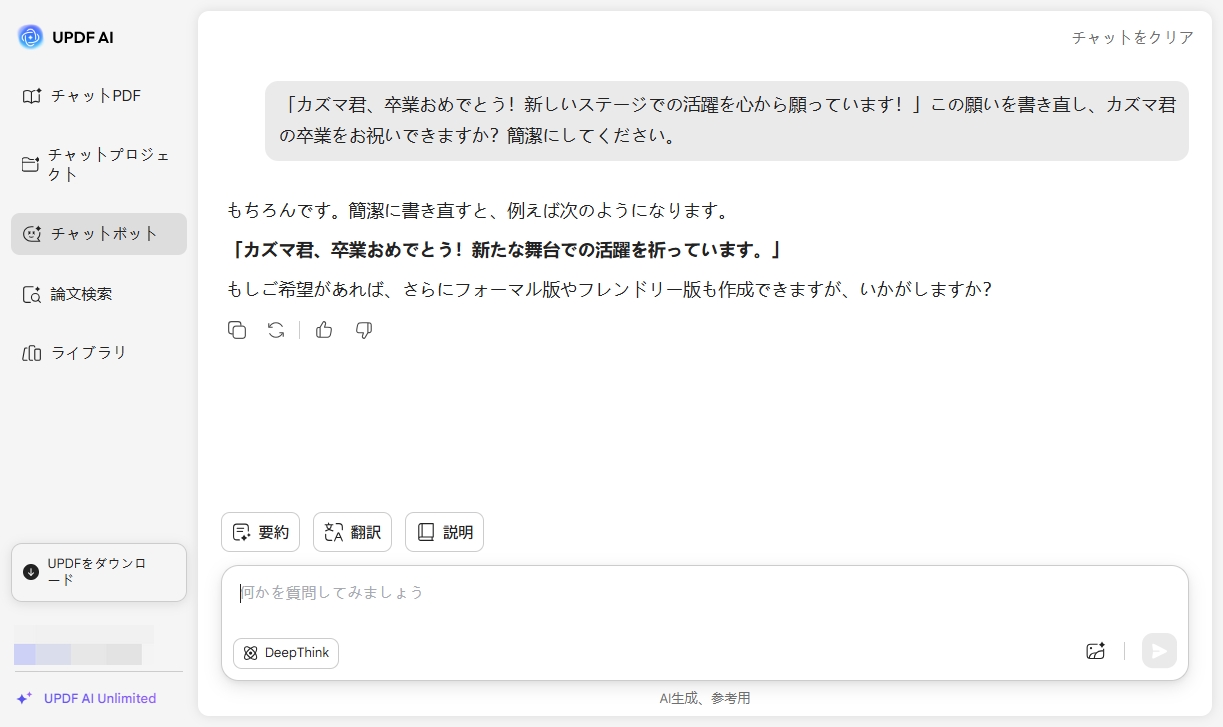Viewport: 1223px width, 727px height.
Task: Select チャットボット in the sidebar
Action: (98, 234)
